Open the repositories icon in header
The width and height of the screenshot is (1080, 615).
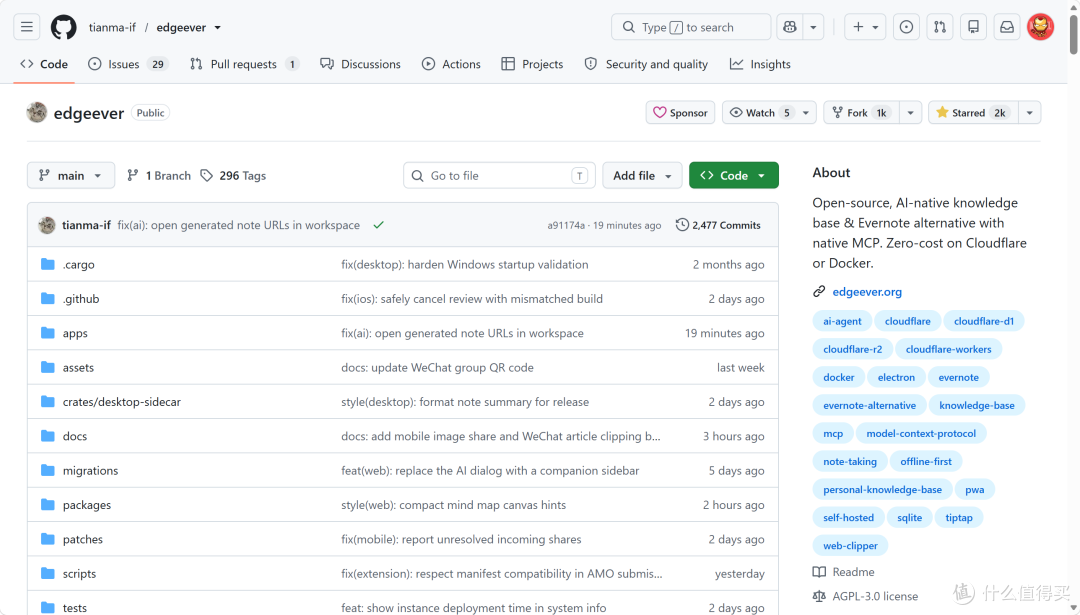973,27
